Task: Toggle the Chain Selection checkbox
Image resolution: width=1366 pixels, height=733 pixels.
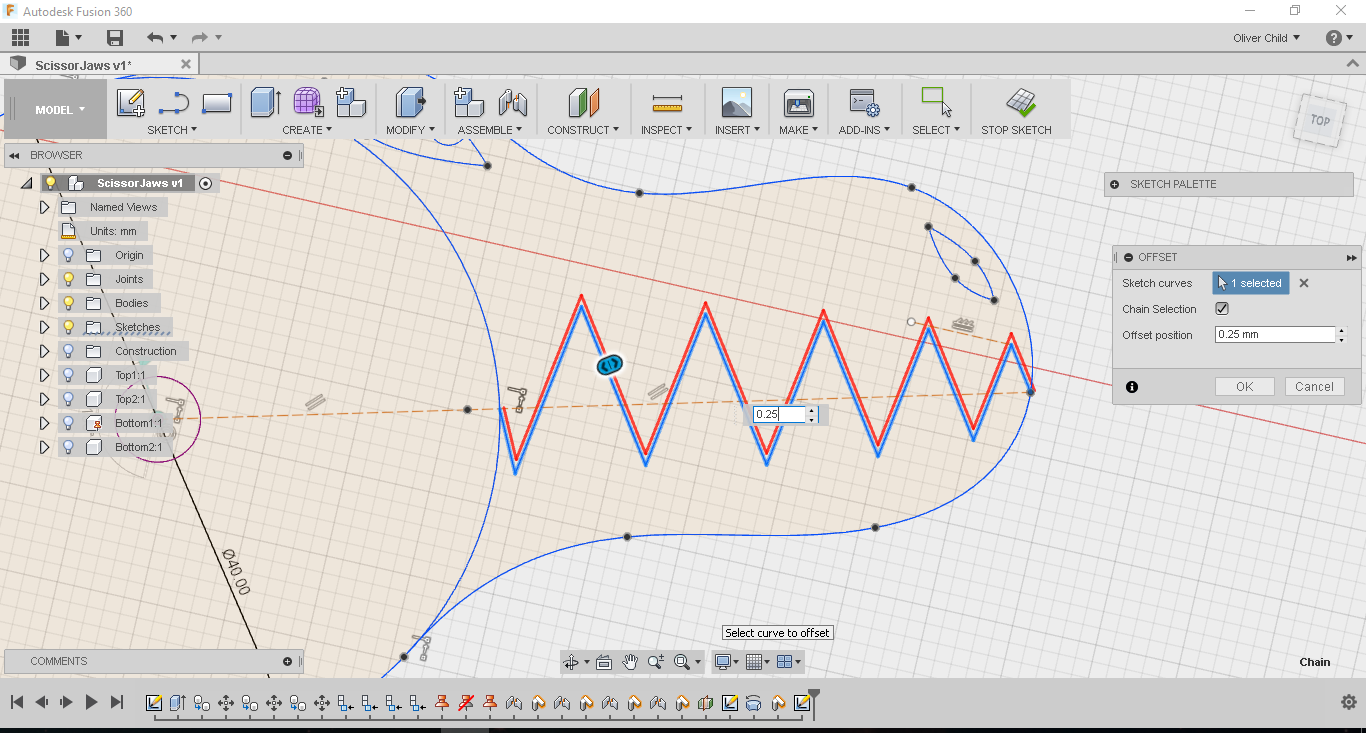Action: 1221,309
